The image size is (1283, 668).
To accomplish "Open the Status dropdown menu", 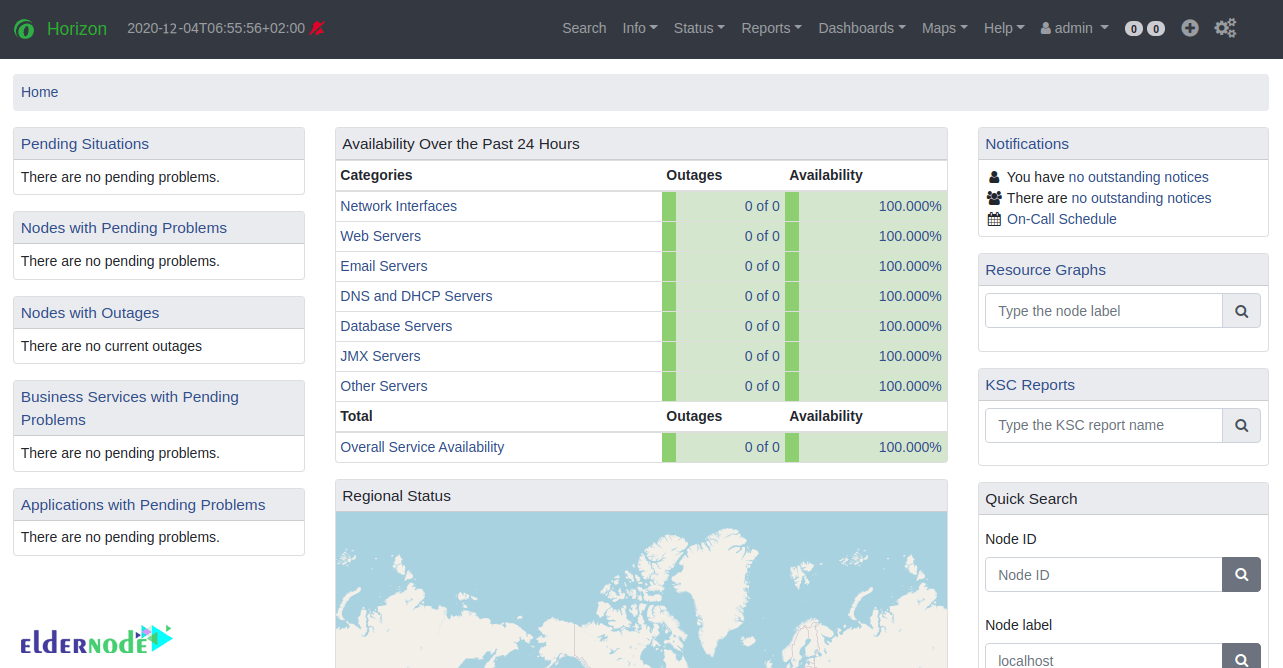I will (x=698, y=28).
